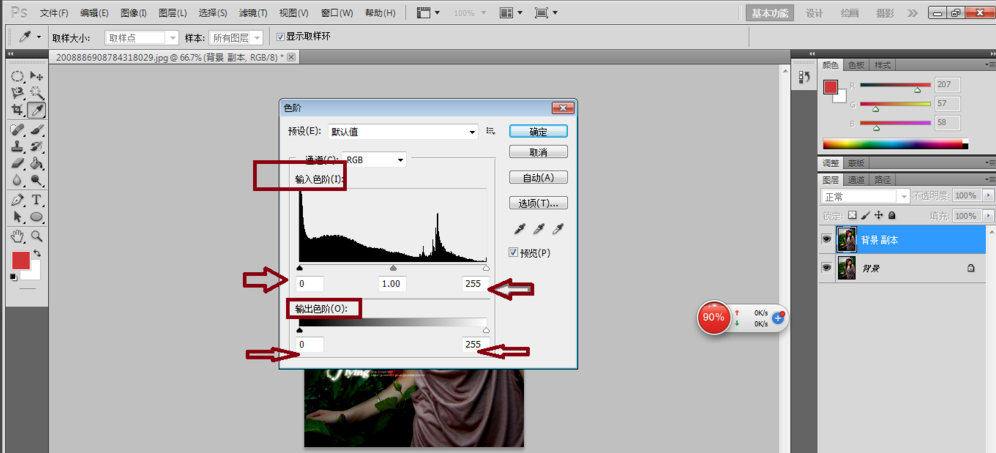Select the History Brush tool

pos(37,147)
